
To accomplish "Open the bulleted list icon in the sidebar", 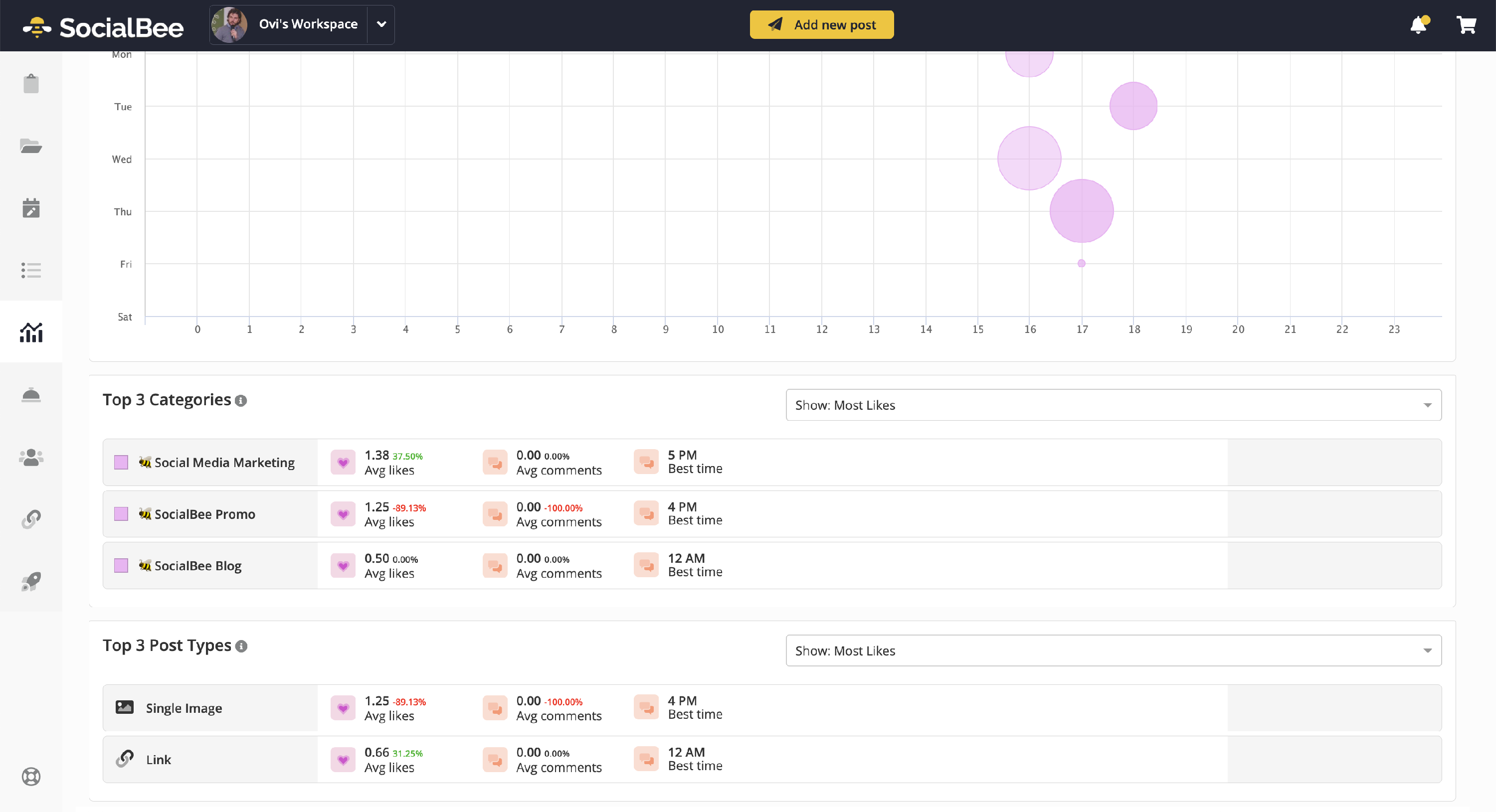I will point(31,270).
